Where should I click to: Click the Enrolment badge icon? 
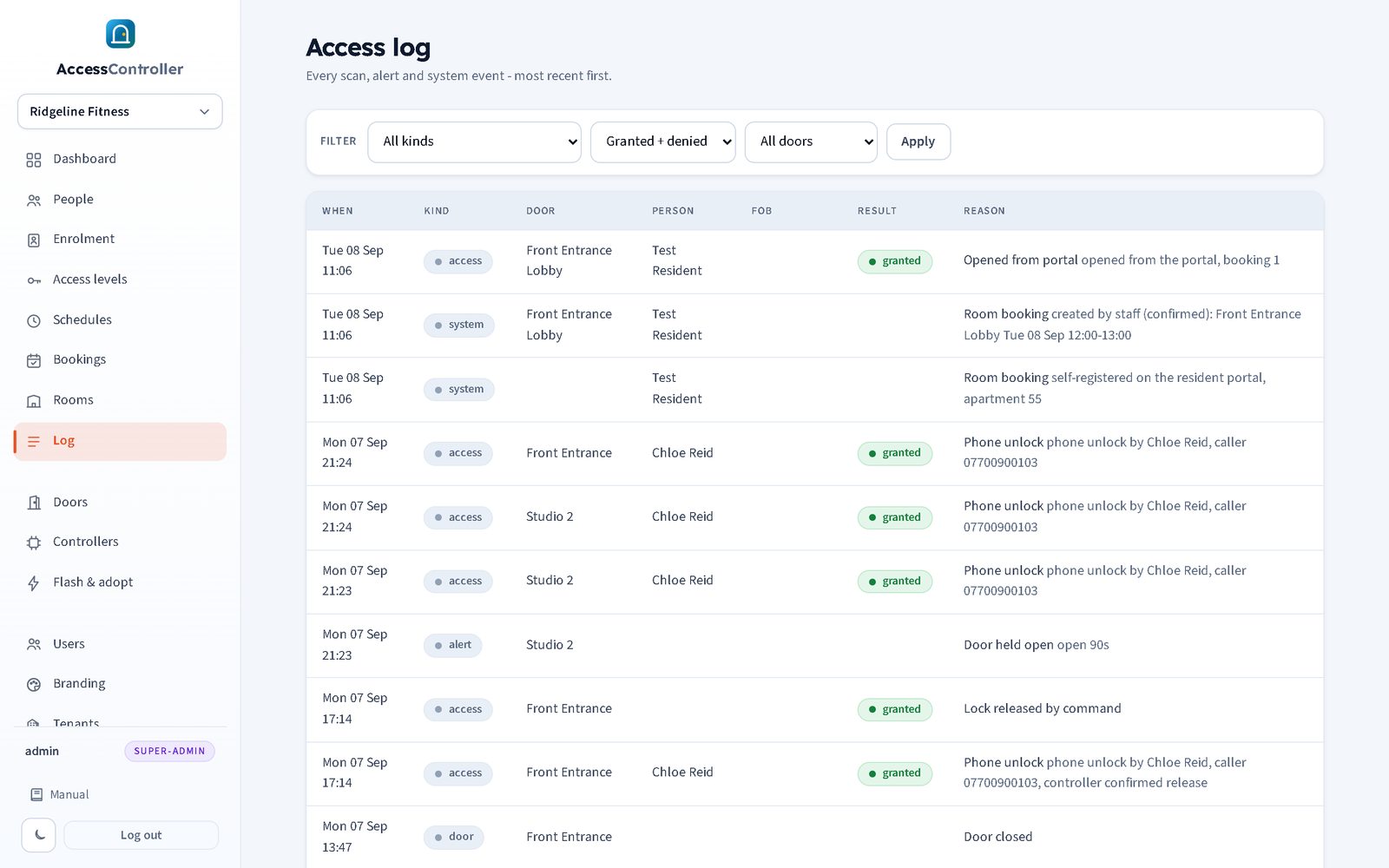point(34,240)
